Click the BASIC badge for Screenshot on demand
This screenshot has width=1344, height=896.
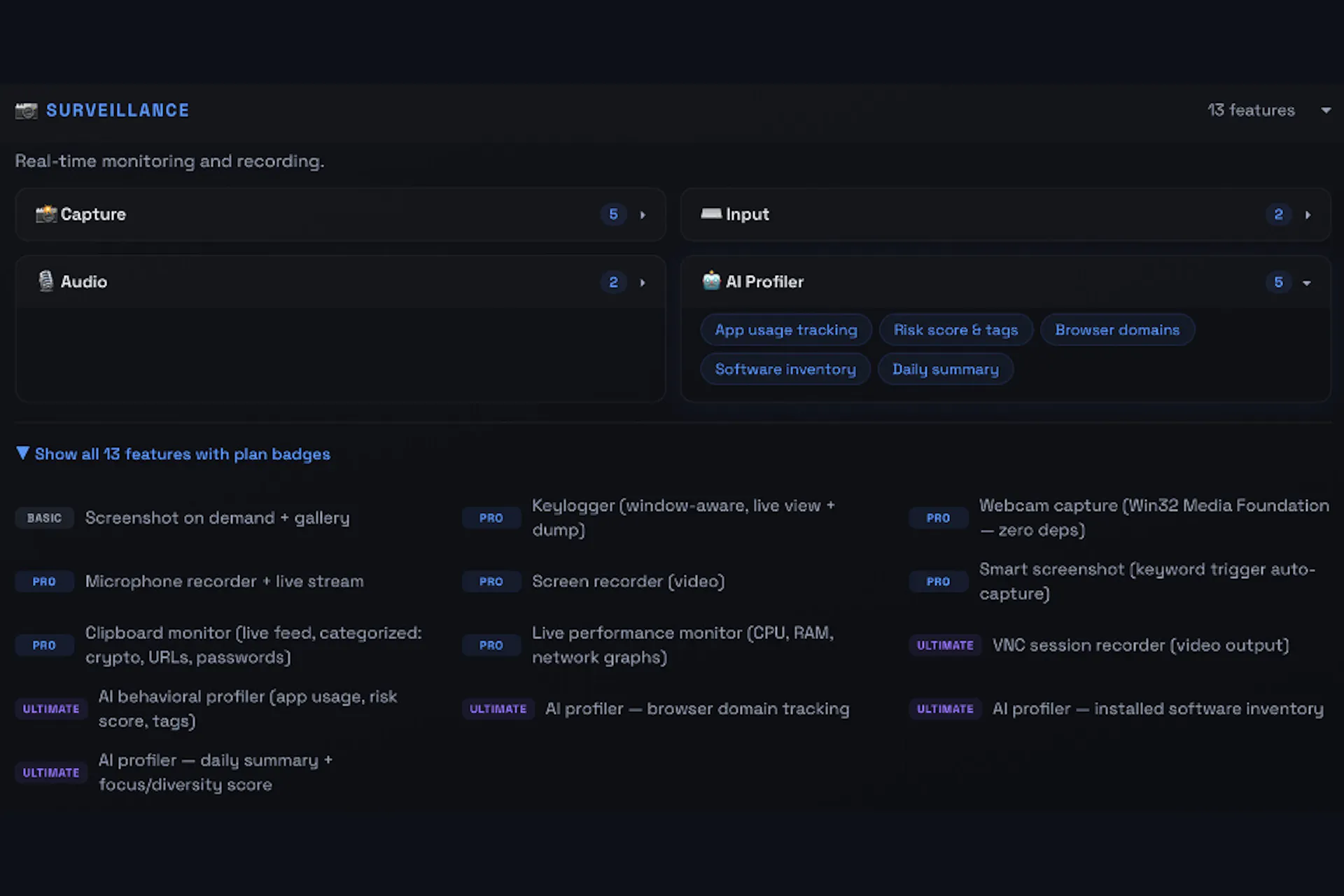click(44, 518)
